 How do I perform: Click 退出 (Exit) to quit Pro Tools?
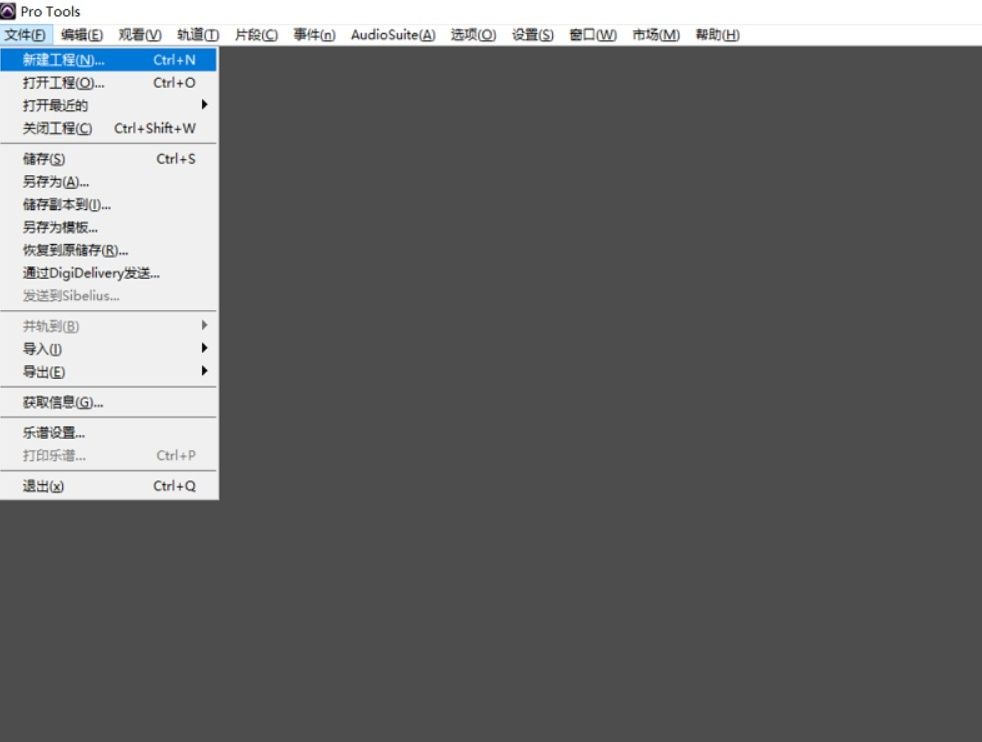point(44,486)
